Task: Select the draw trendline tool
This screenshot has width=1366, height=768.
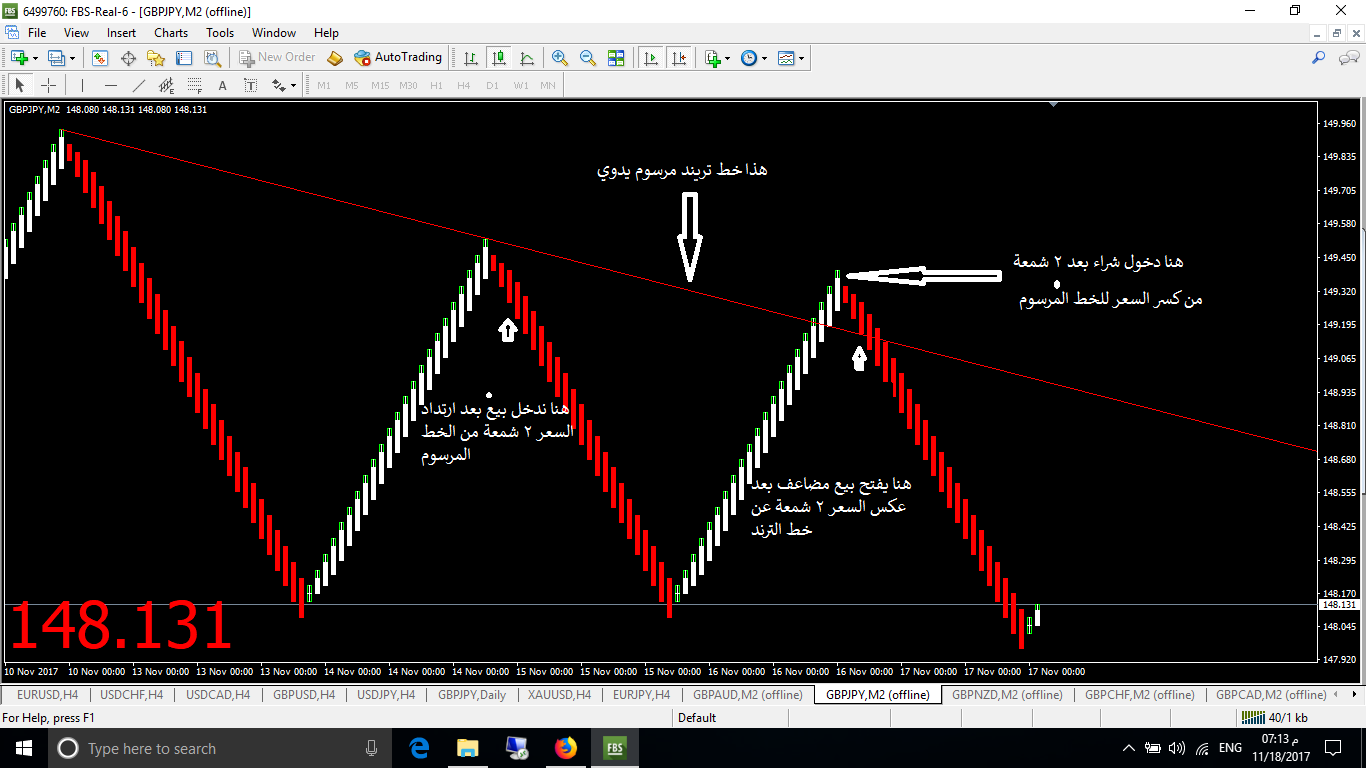Action: pyautogui.click(x=139, y=85)
